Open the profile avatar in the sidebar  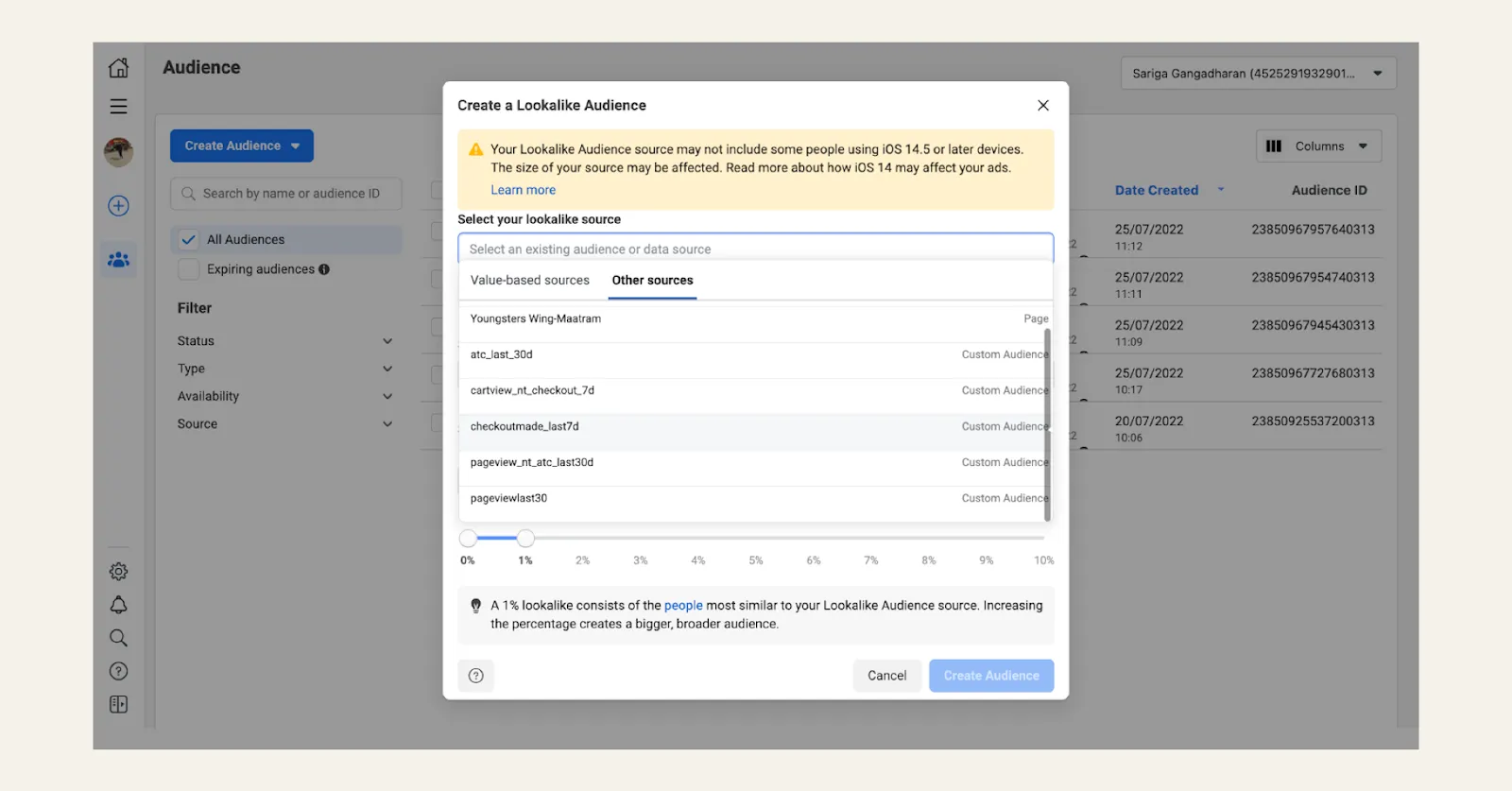pos(118,151)
